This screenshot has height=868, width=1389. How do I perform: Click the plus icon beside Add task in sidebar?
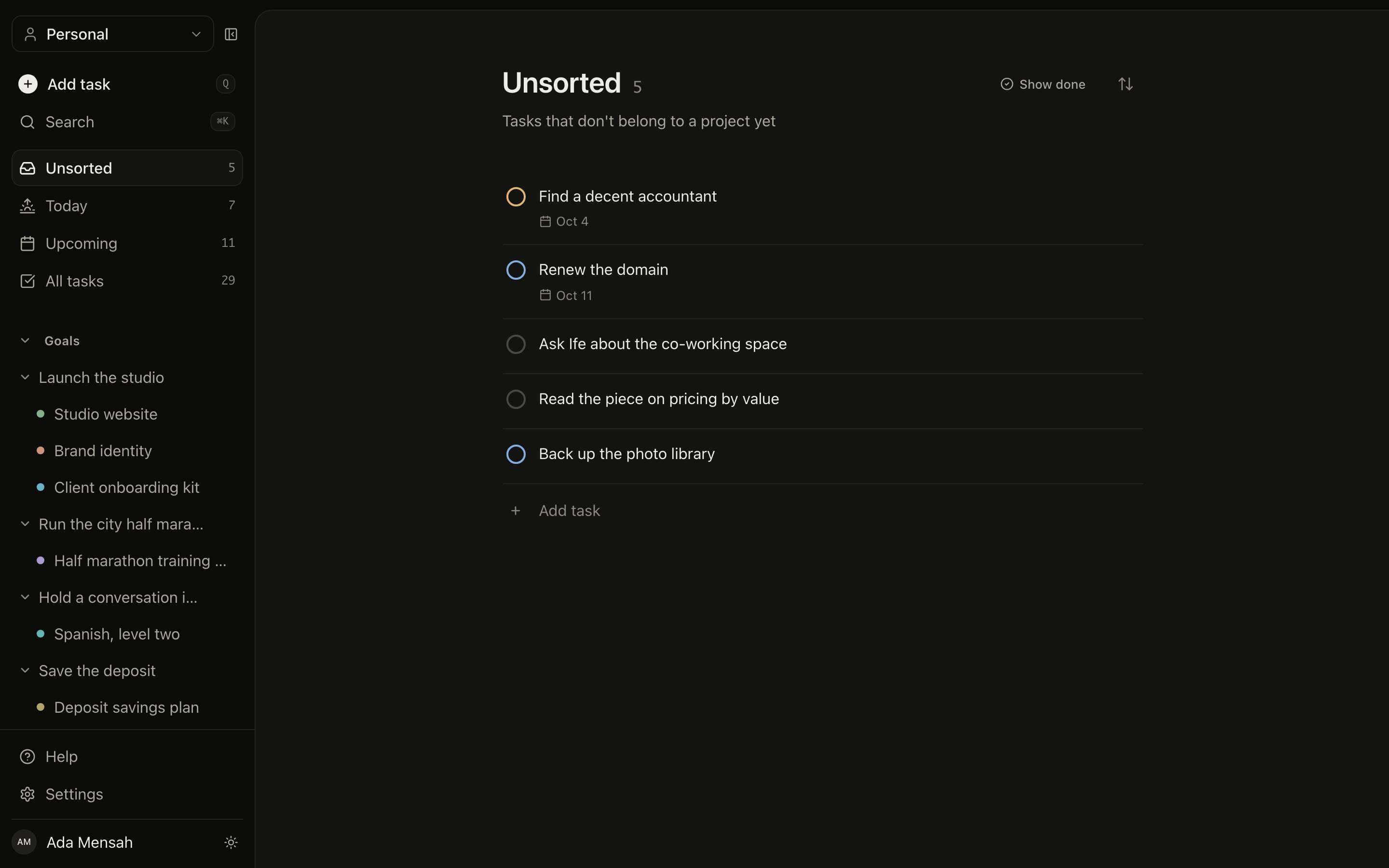[x=27, y=84]
